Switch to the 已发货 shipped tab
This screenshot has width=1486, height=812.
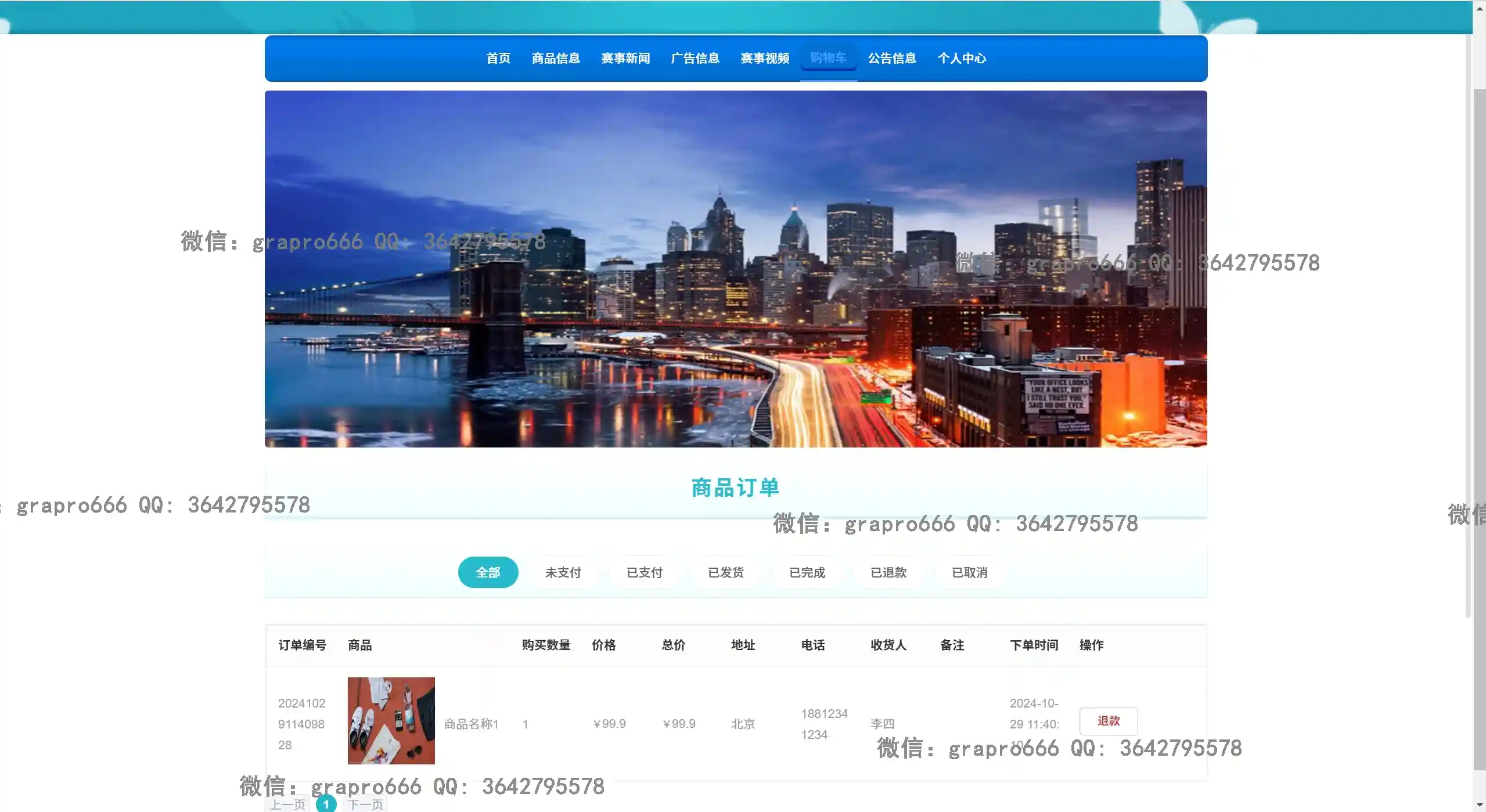coord(725,572)
